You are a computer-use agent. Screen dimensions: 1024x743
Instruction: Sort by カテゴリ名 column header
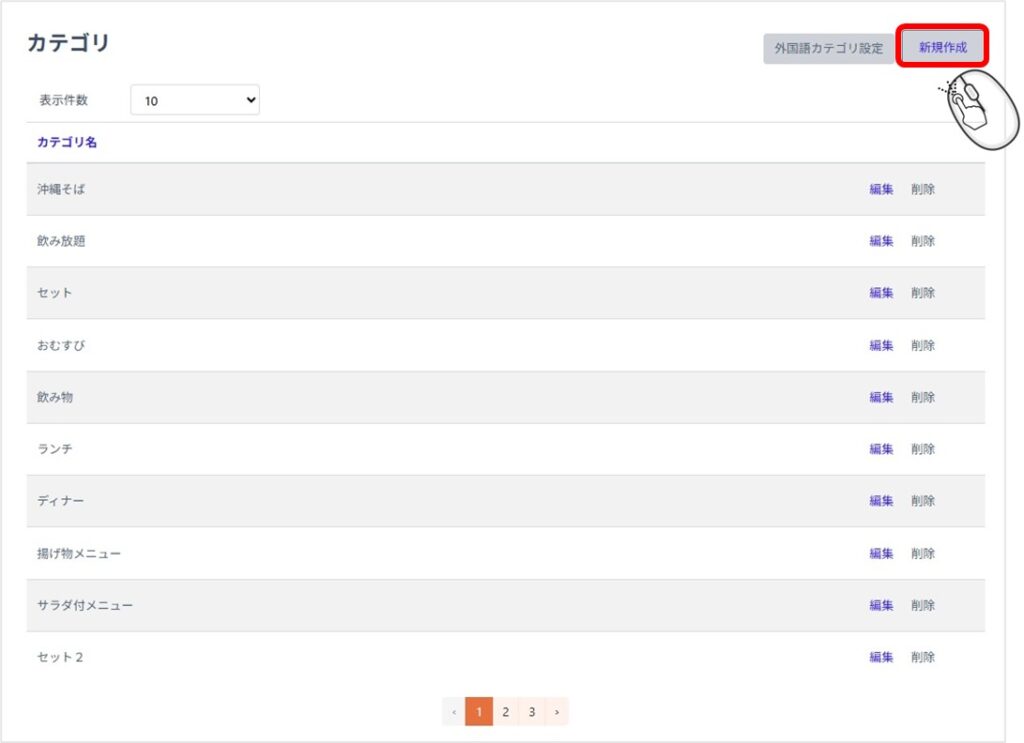67,142
